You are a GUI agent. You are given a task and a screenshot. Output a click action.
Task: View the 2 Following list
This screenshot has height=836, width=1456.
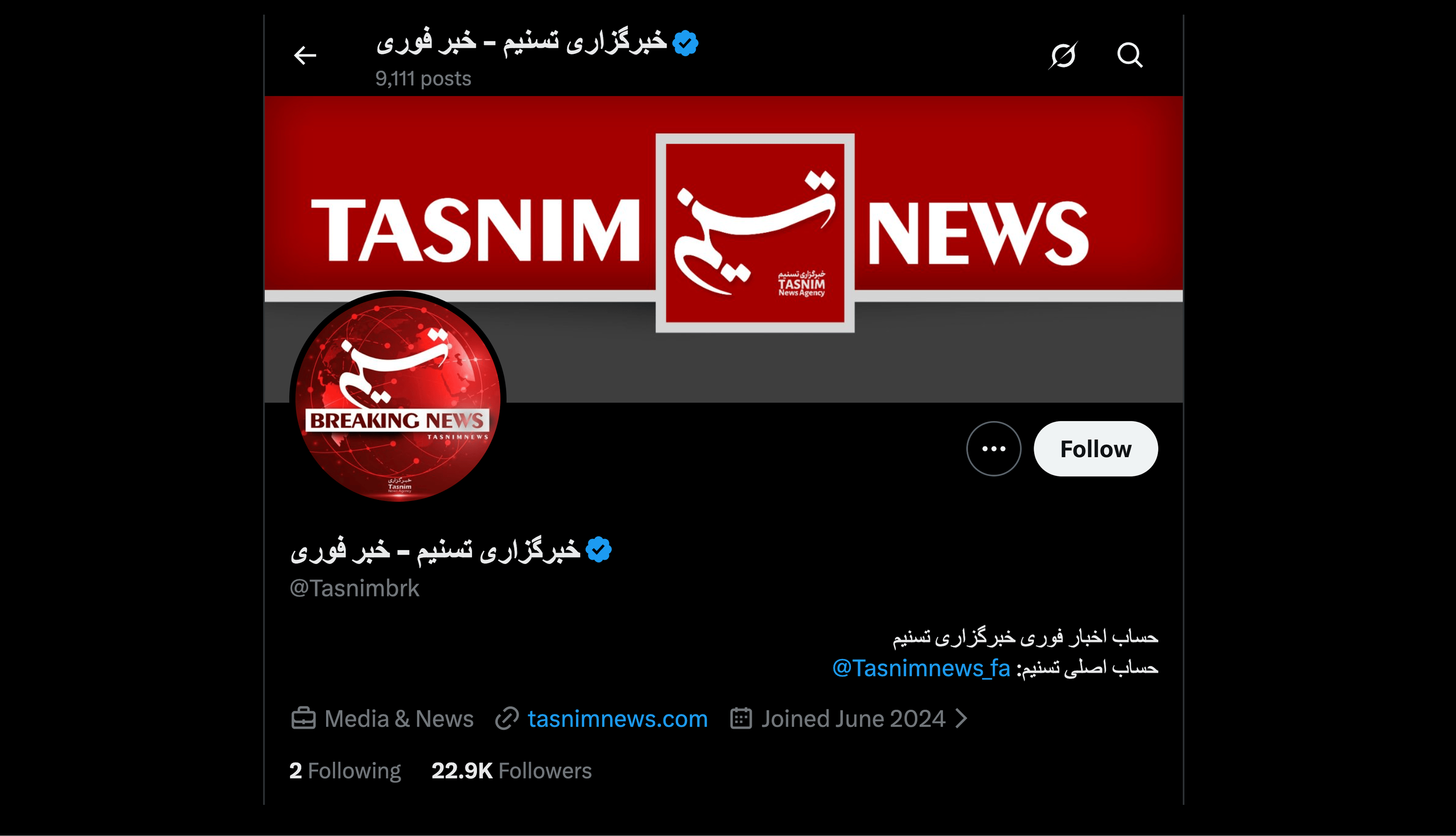[x=345, y=770]
